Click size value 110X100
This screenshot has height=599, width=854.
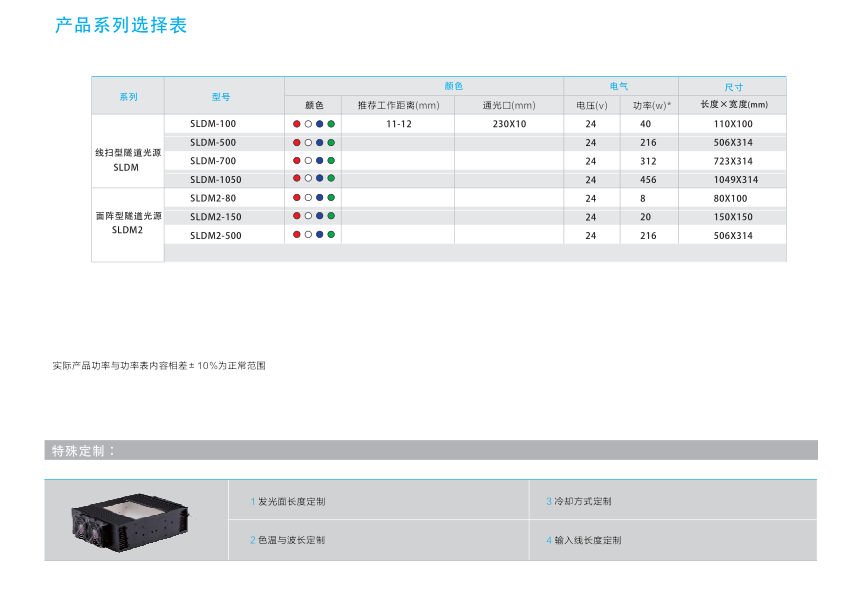point(733,124)
